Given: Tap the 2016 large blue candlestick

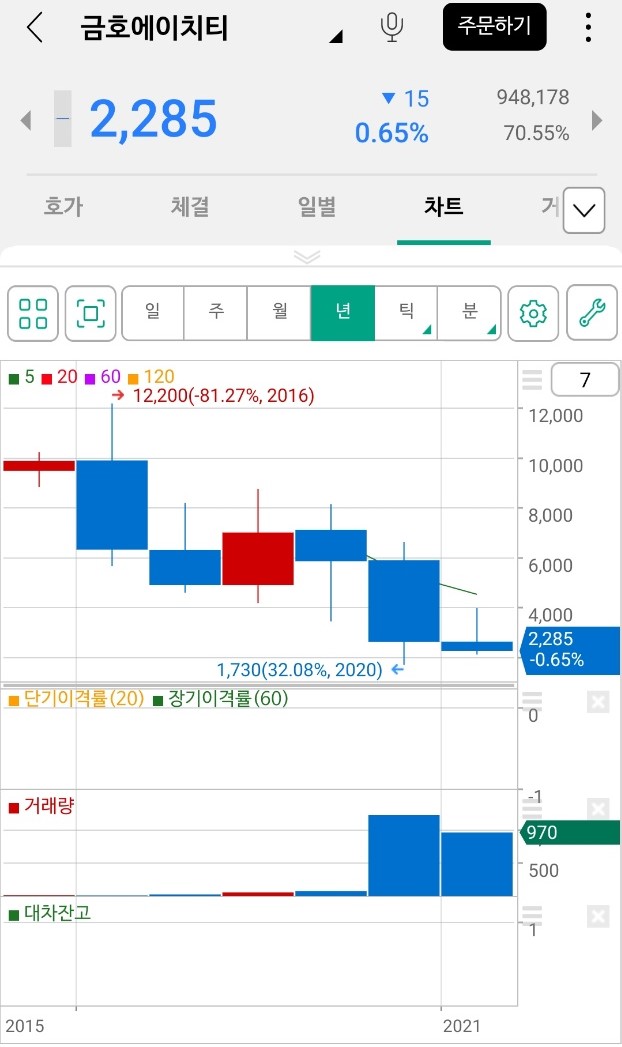Looking at the screenshot, I should click(x=112, y=505).
